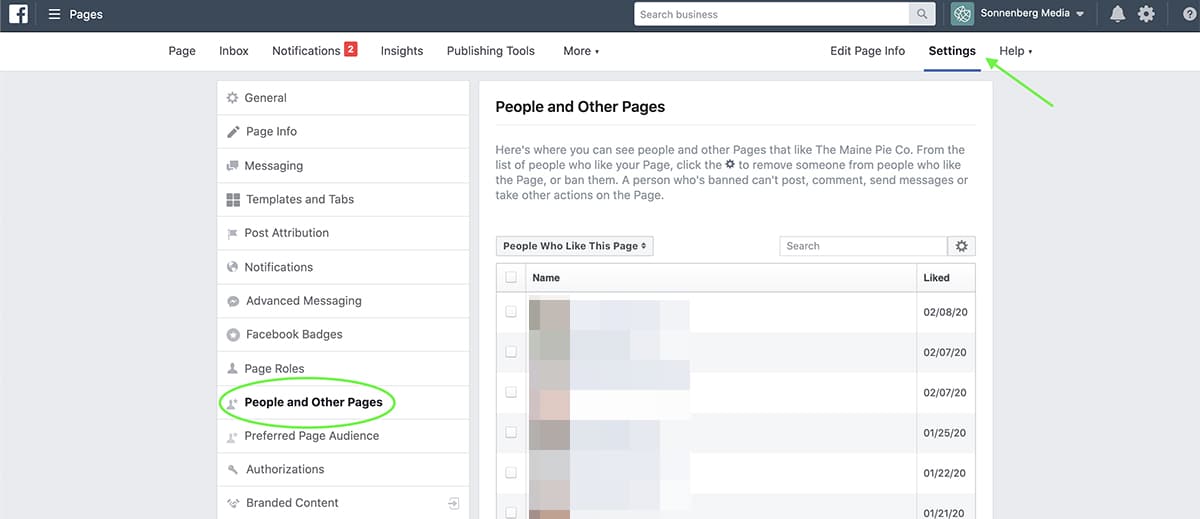
Task: Click the Facebook logo icon
Action: tap(18, 14)
